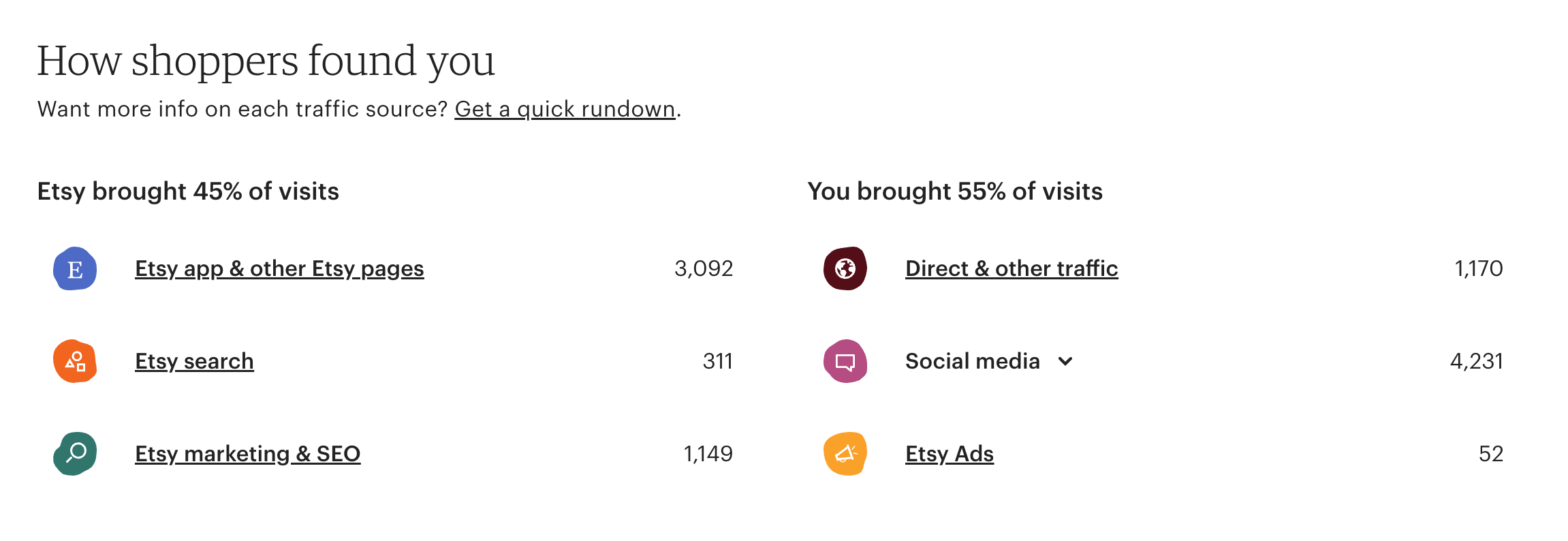Screen dimensions: 1568x541
Task: Click the green magnifier marketing & SEO icon
Action: [x=75, y=454]
